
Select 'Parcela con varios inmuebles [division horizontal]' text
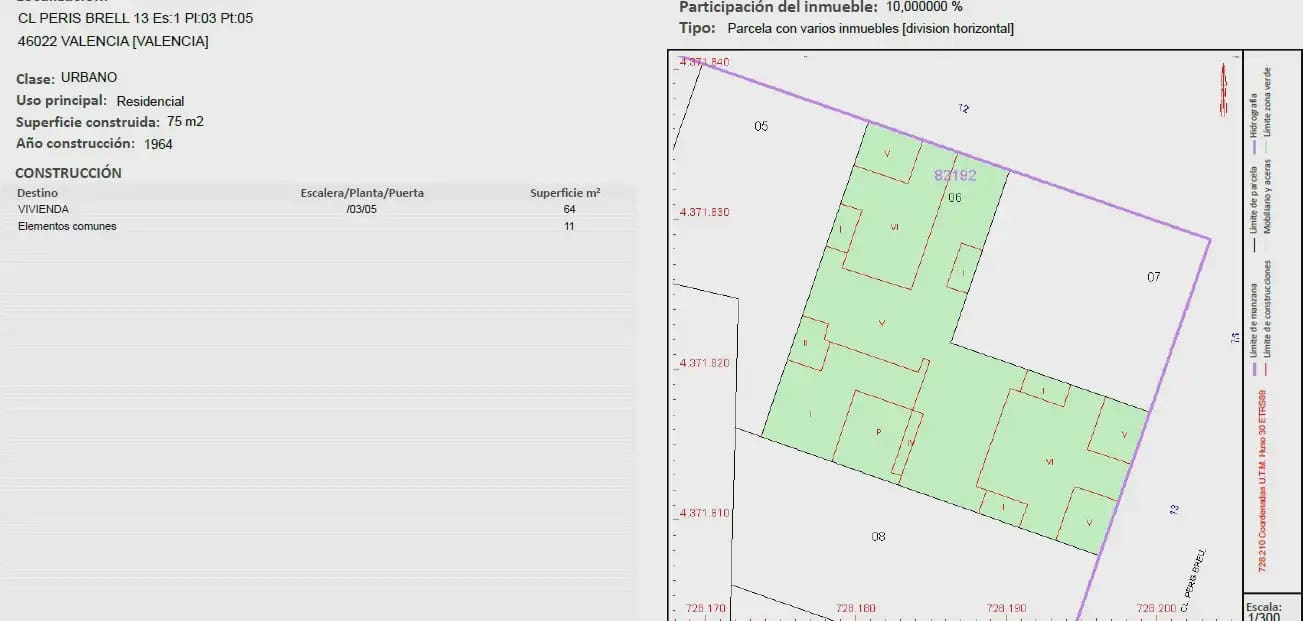pyautogui.click(x=871, y=29)
